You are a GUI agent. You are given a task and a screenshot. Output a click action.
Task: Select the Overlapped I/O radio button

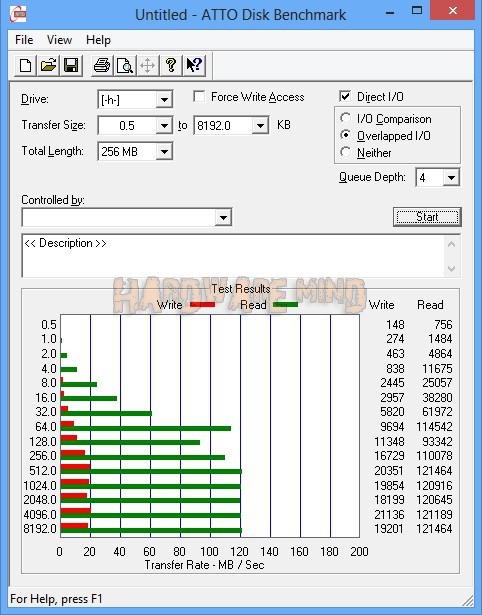click(346, 135)
